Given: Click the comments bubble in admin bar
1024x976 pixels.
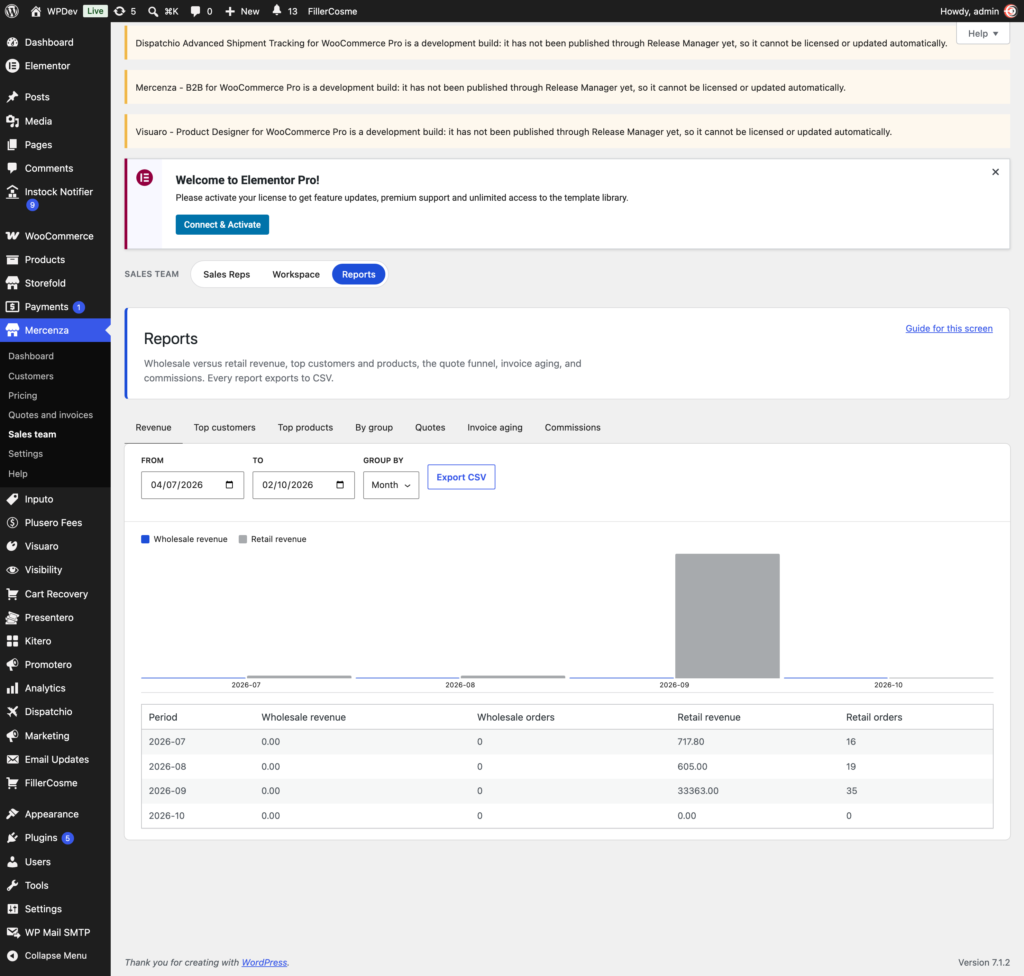Looking at the screenshot, I should coord(195,11).
